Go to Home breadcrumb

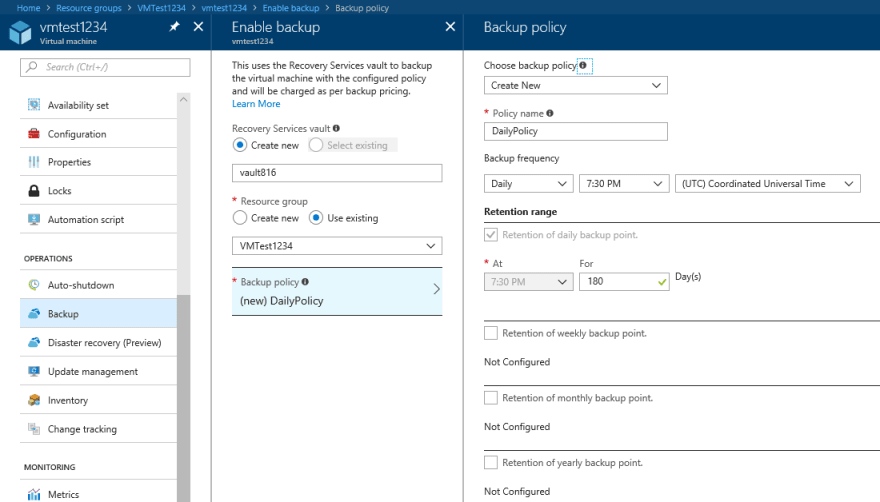28,8
